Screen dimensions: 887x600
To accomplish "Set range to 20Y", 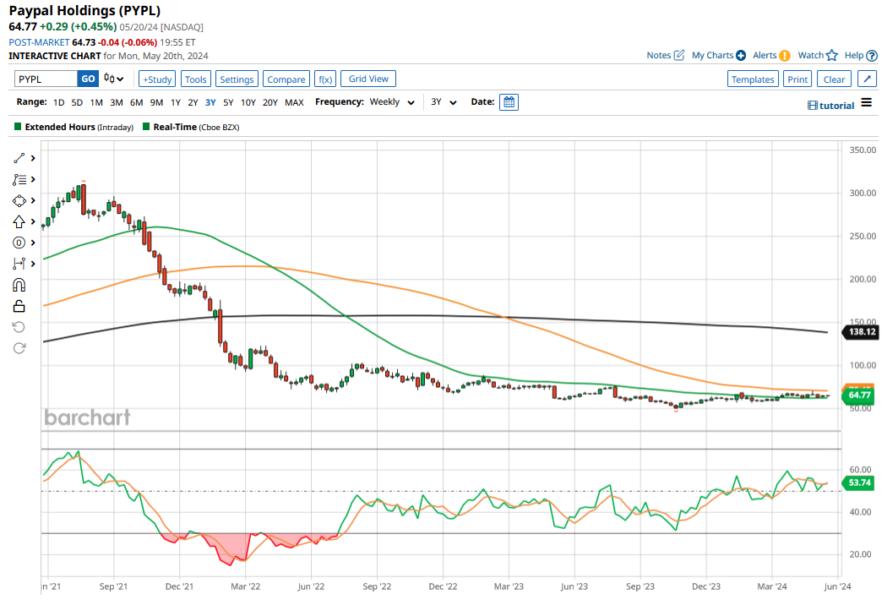I will click(270, 102).
